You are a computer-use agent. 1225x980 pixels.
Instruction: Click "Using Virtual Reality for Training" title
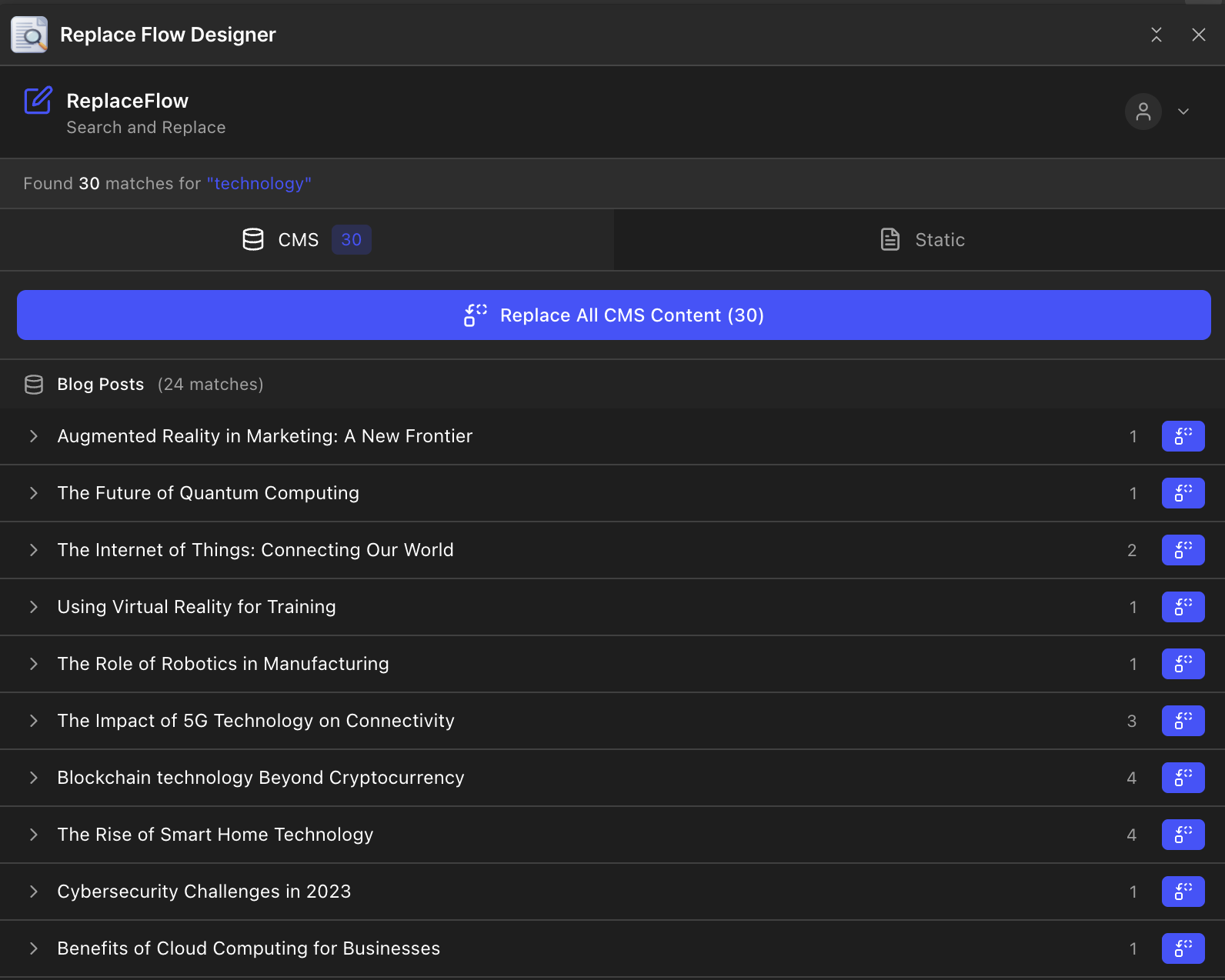point(197,607)
